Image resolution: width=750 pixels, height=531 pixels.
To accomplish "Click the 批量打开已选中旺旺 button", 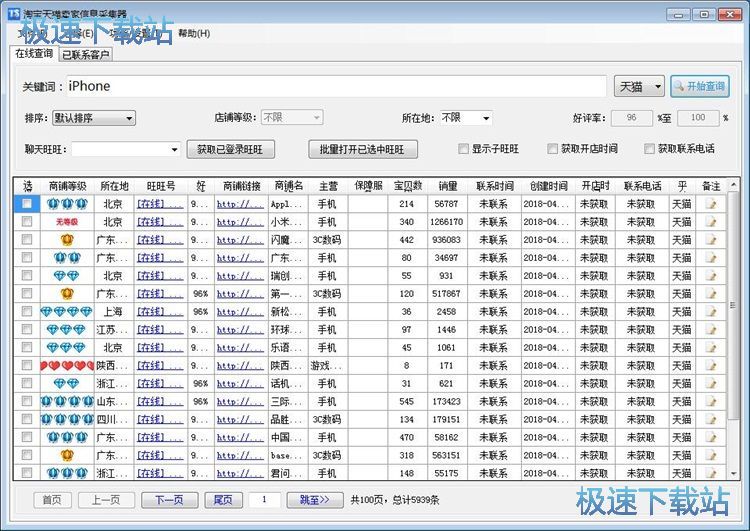I will click(x=362, y=149).
